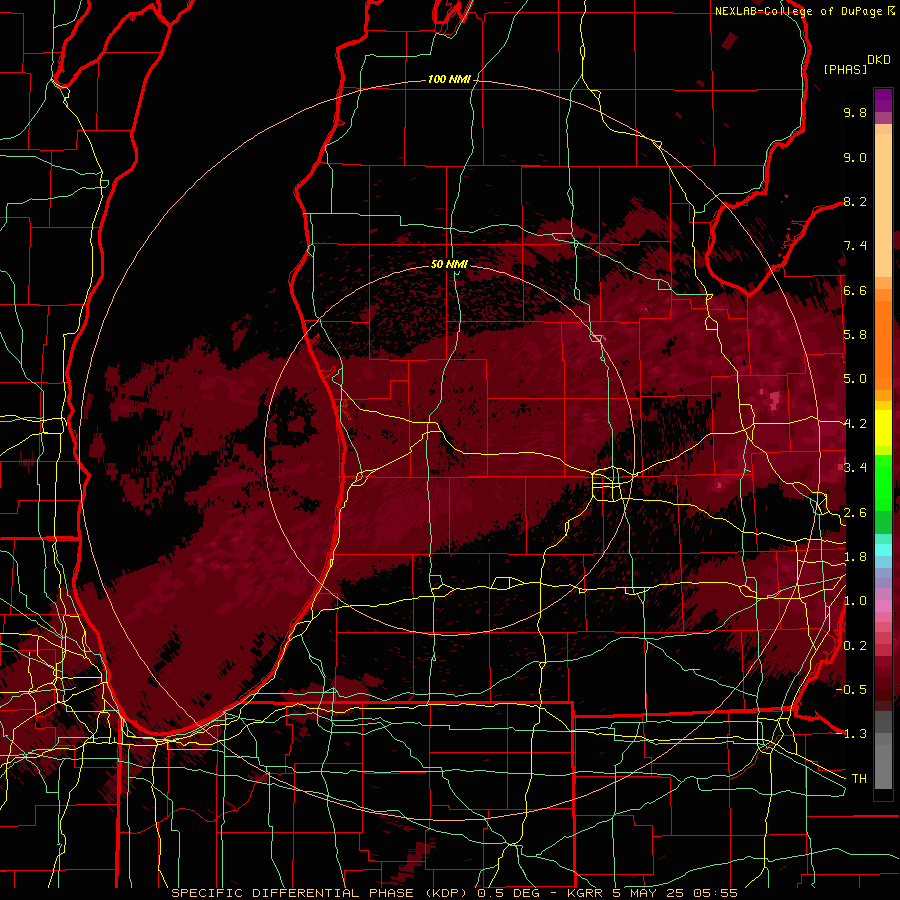Click the 9.0 scale value
The width and height of the screenshot is (900, 900).
(855, 157)
